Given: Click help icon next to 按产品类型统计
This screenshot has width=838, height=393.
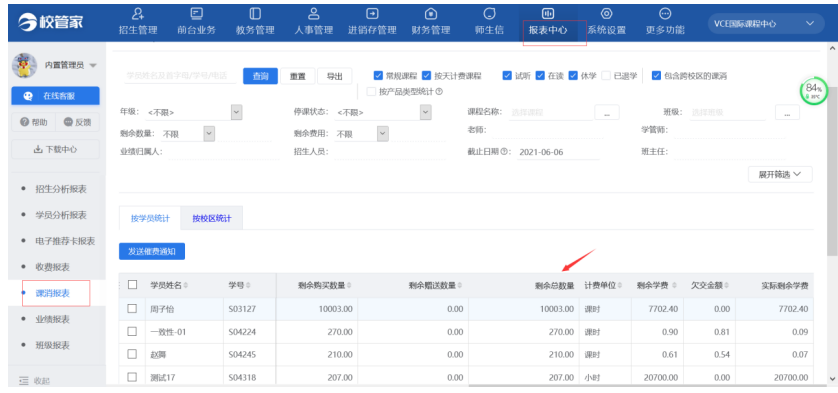Looking at the screenshot, I should coord(439,91).
